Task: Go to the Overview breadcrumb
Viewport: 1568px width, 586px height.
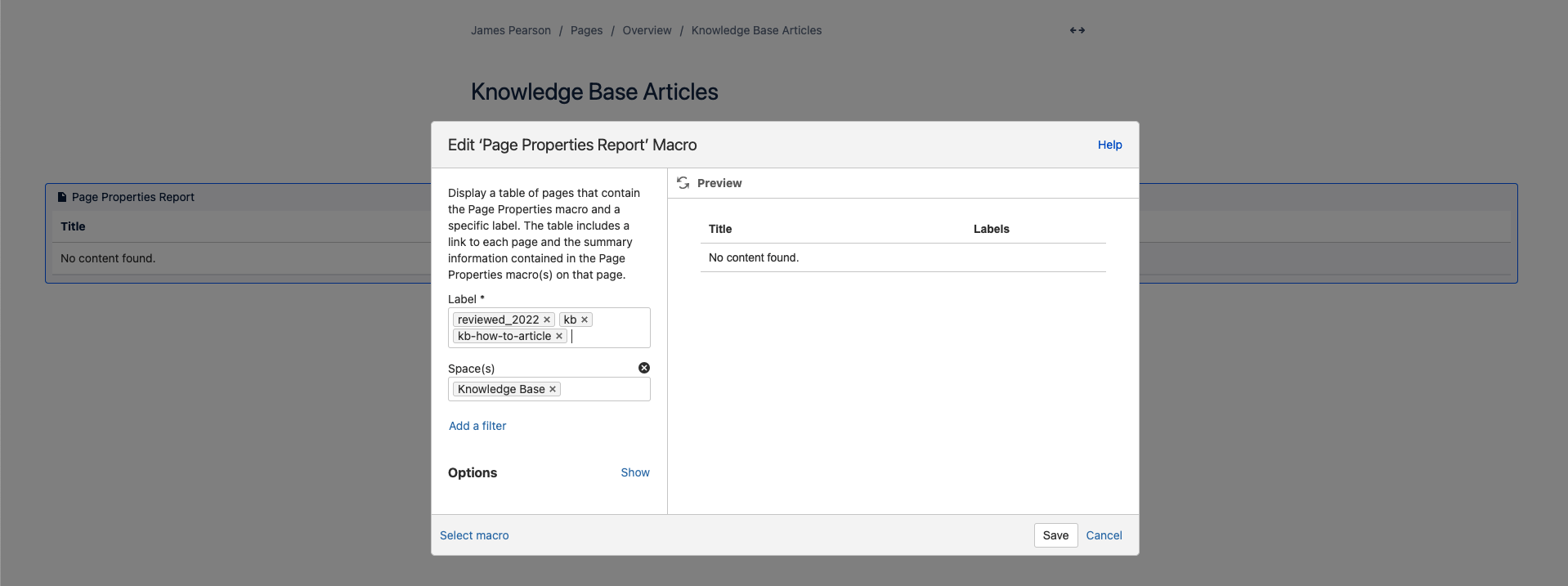Action: click(647, 30)
